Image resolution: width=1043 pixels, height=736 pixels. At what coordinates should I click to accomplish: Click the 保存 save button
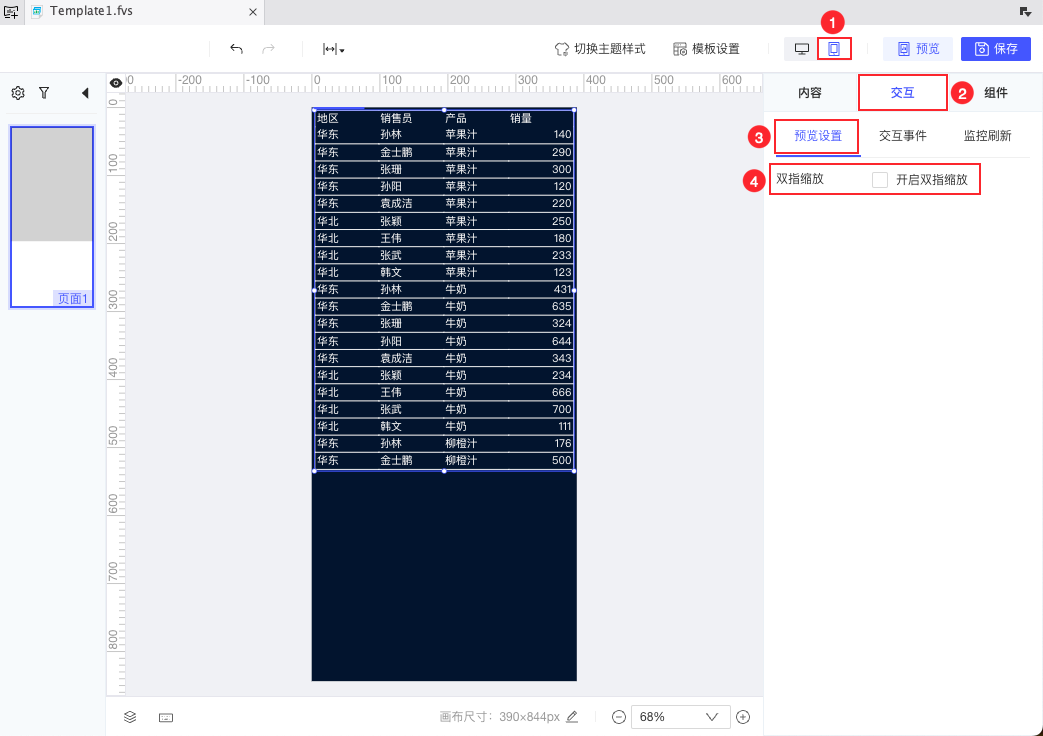pyautogui.click(x=996, y=49)
